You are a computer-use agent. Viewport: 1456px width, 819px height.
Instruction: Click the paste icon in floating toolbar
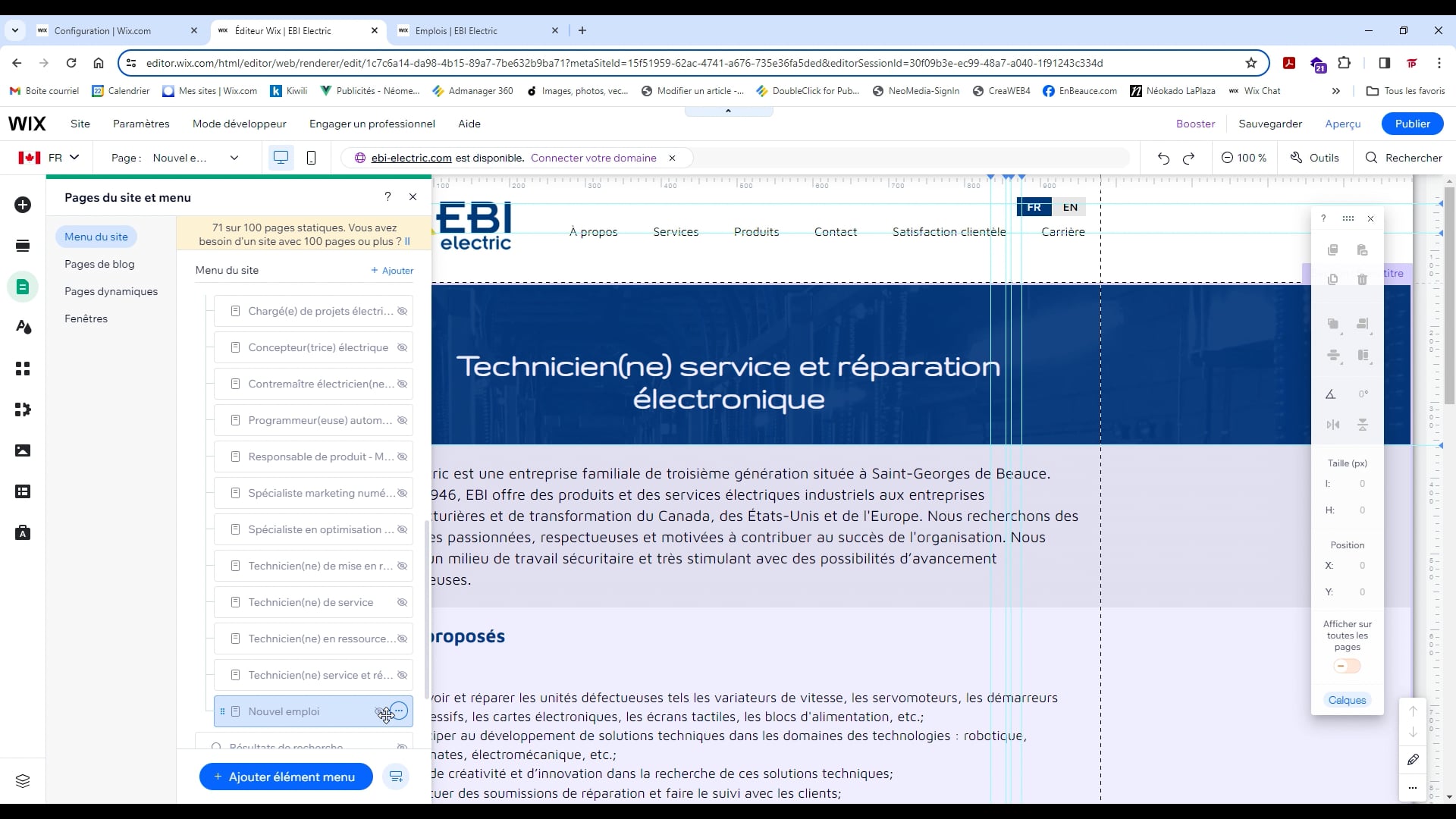1362,249
